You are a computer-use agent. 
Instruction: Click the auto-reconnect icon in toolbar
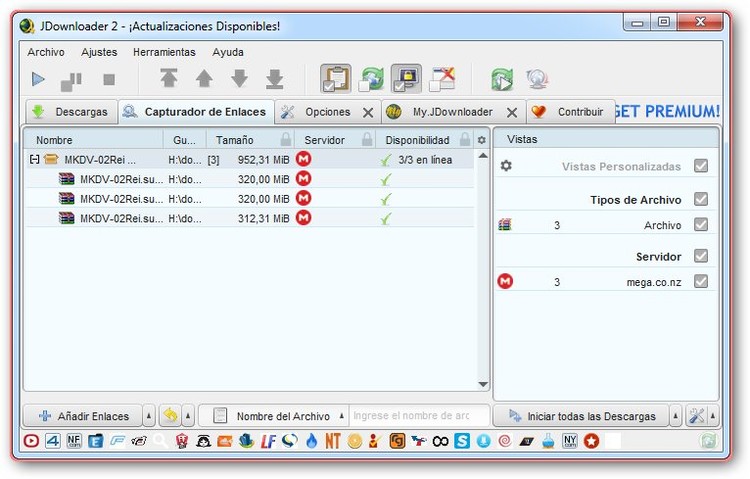372,79
